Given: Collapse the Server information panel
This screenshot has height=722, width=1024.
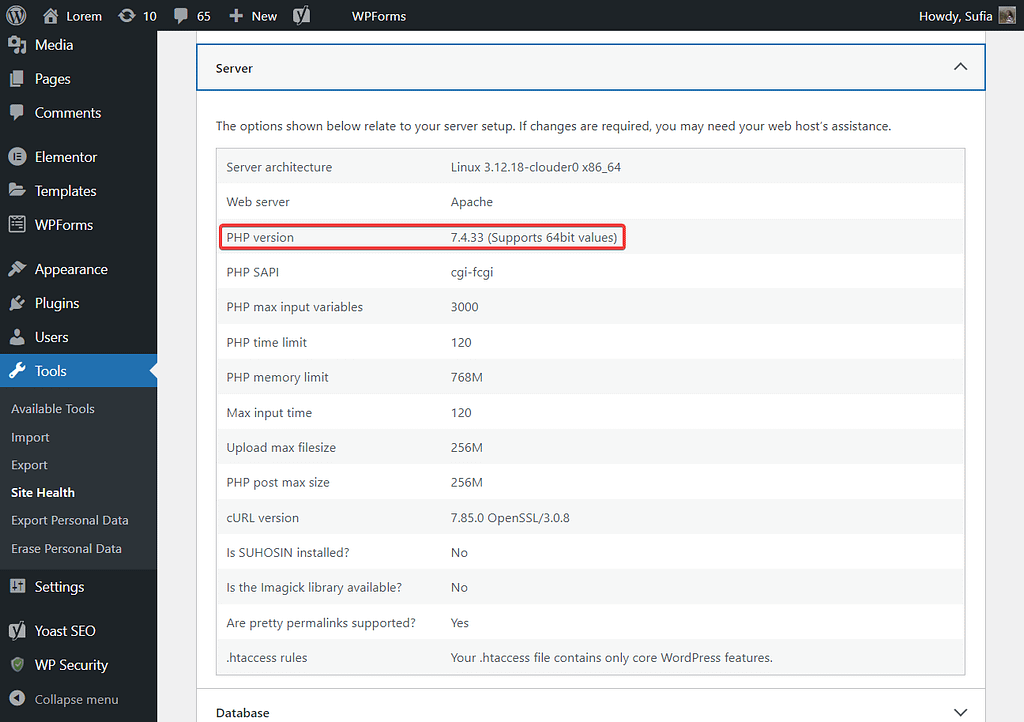Looking at the screenshot, I should pos(960,66).
